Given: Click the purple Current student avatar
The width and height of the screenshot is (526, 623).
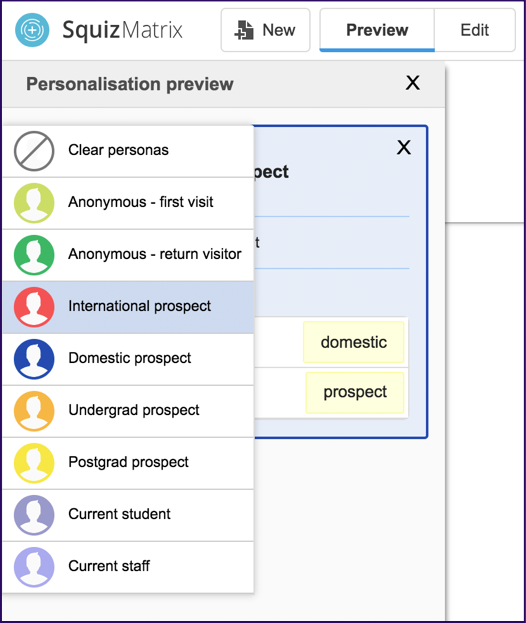Looking at the screenshot, I should 34,515.
